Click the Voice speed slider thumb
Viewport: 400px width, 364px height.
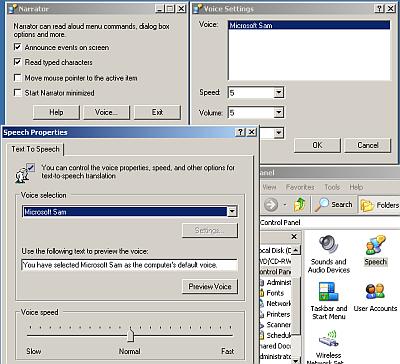130,334
